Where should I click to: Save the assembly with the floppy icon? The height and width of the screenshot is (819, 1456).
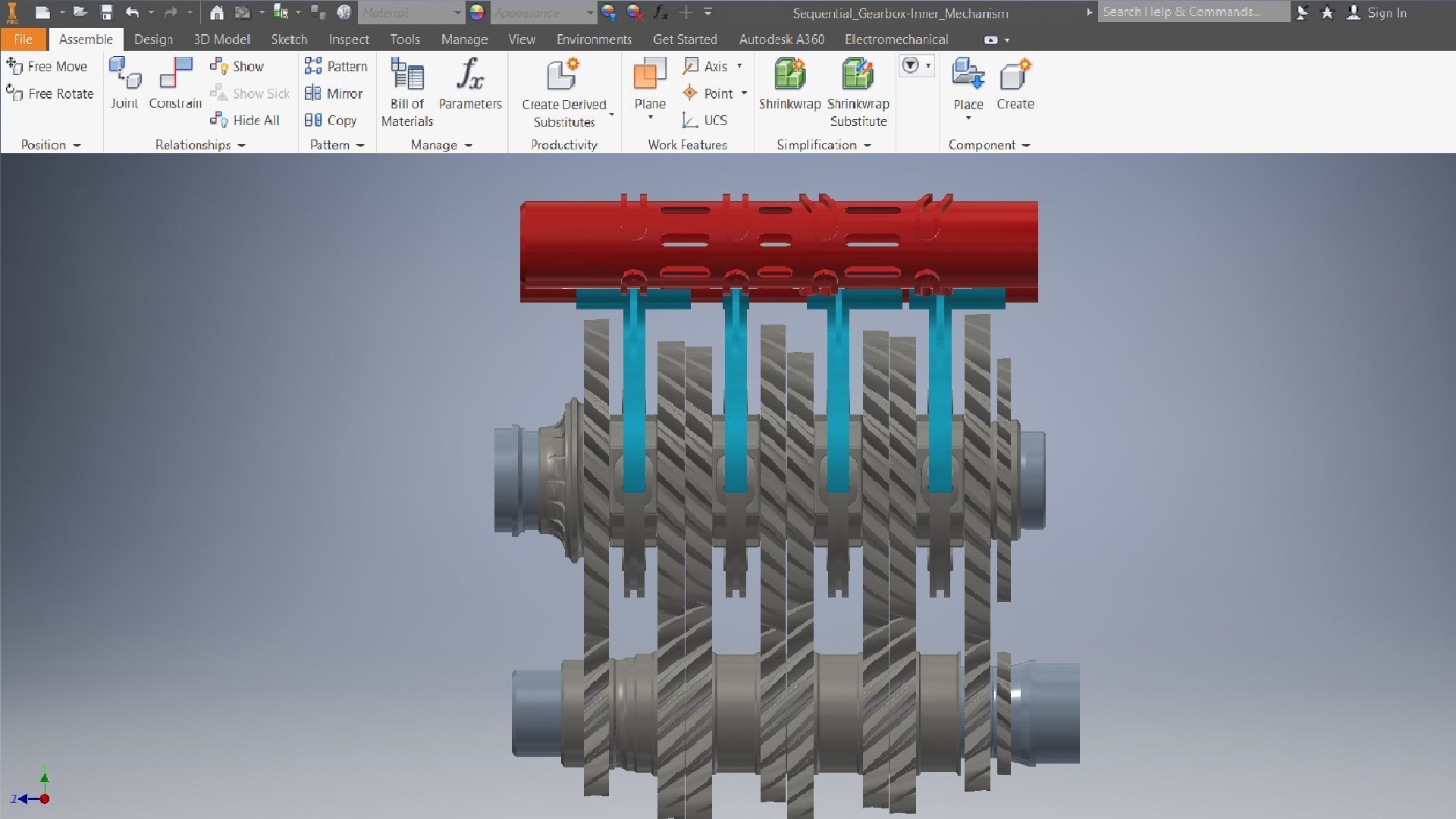[x=106, y=12]
